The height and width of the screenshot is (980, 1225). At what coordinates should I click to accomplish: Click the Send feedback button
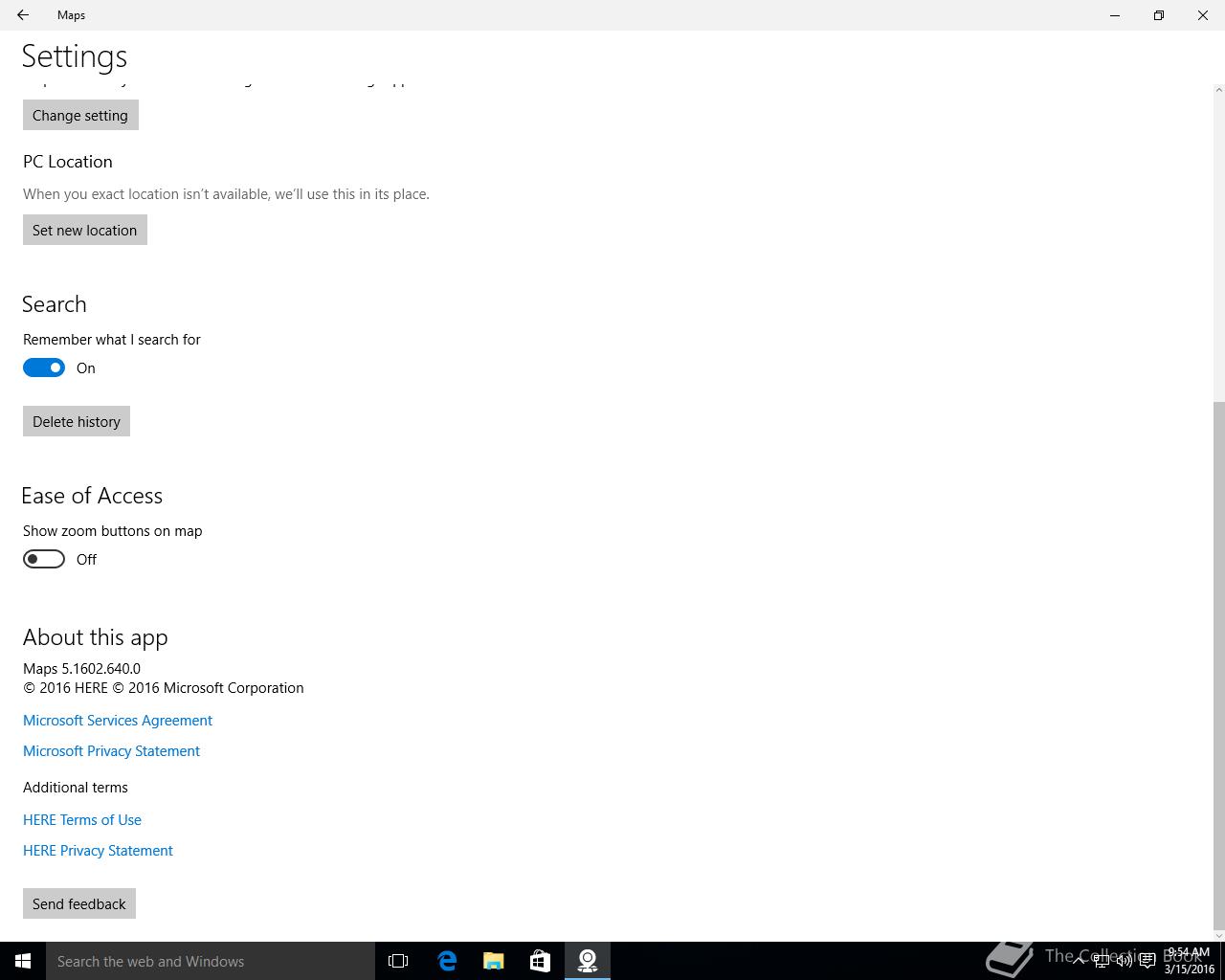79,903
